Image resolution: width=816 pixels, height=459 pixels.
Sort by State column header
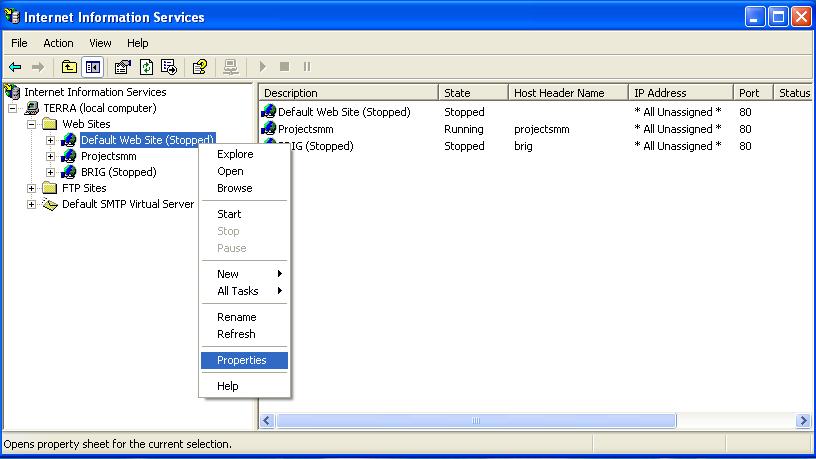click(x=473, y=93)
